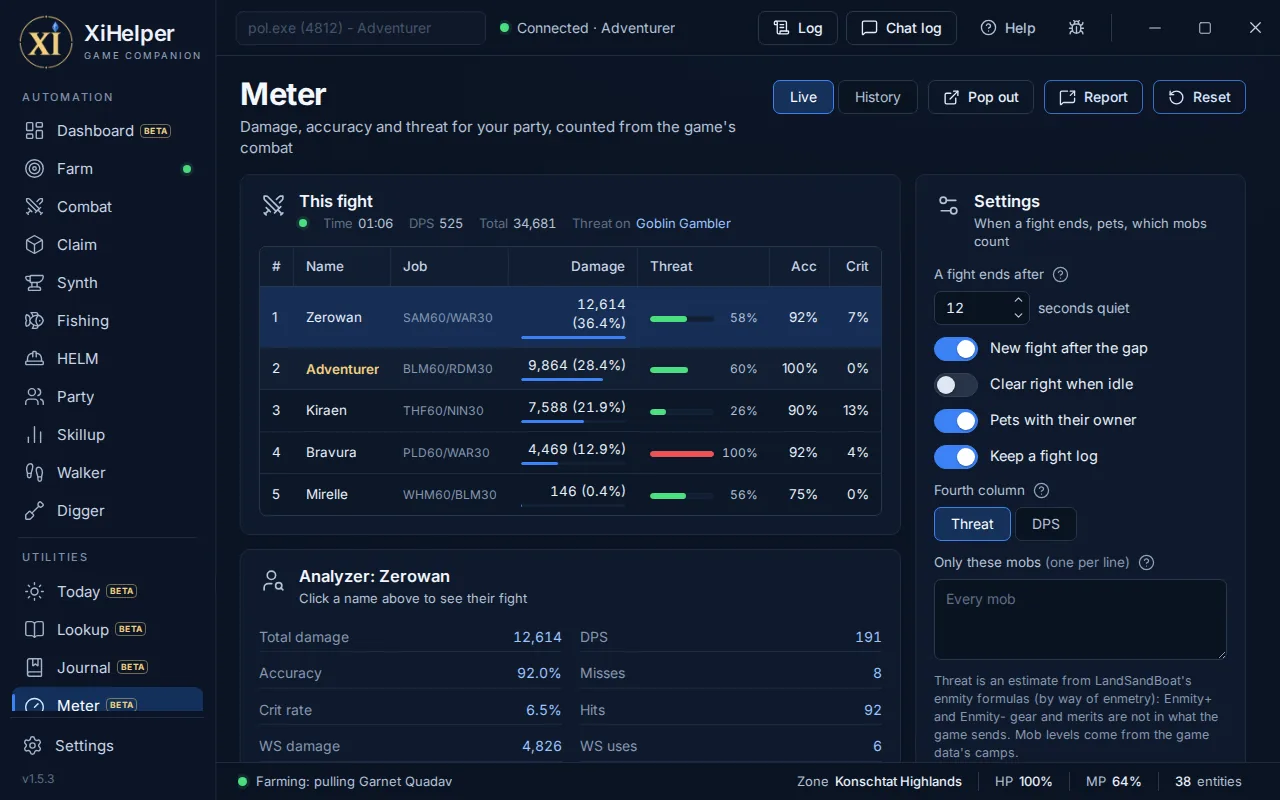
Task: Open Settings from the sidebar
Action: [107, 746]
